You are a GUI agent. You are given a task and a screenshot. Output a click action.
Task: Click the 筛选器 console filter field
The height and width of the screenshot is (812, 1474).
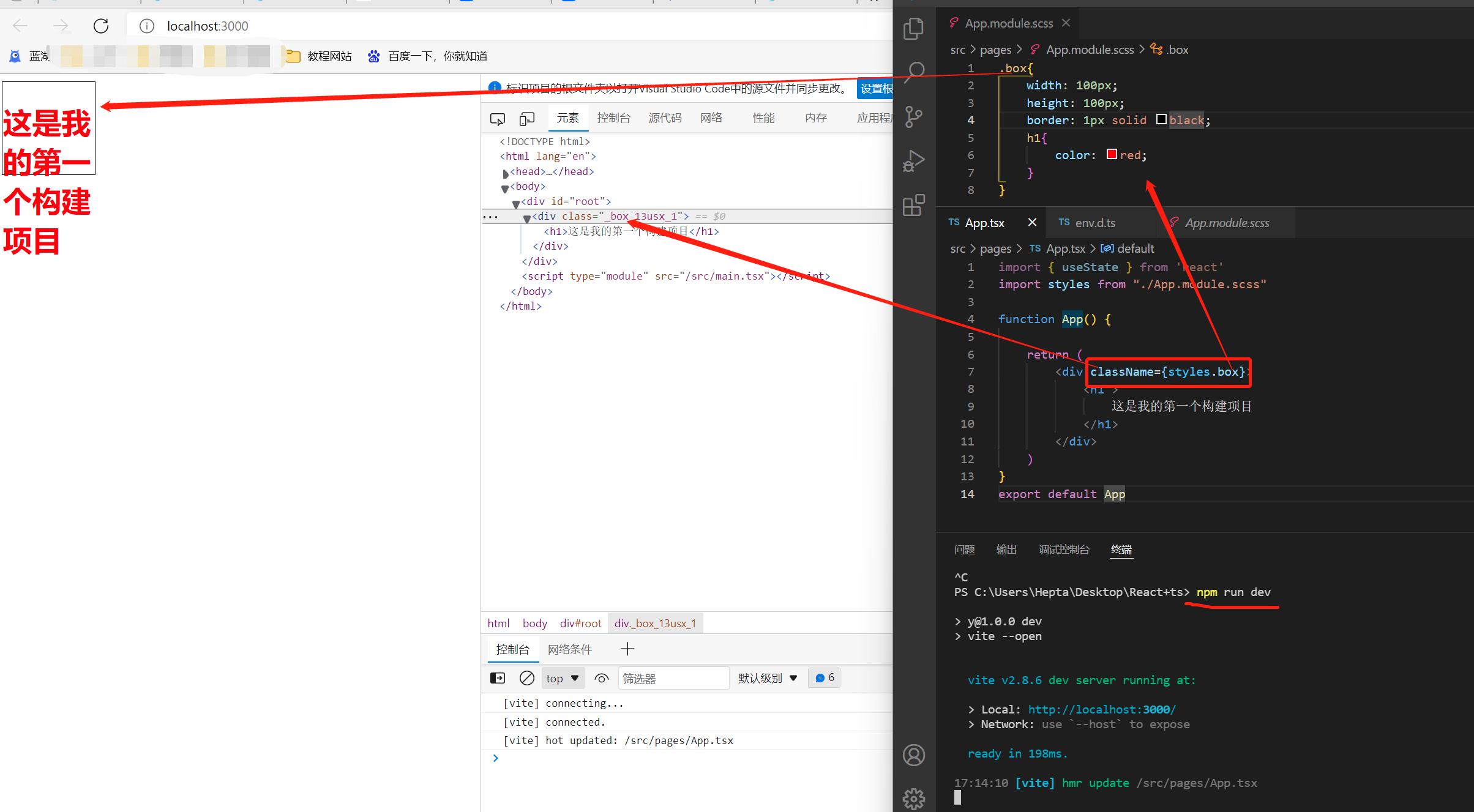click(673, 678)
